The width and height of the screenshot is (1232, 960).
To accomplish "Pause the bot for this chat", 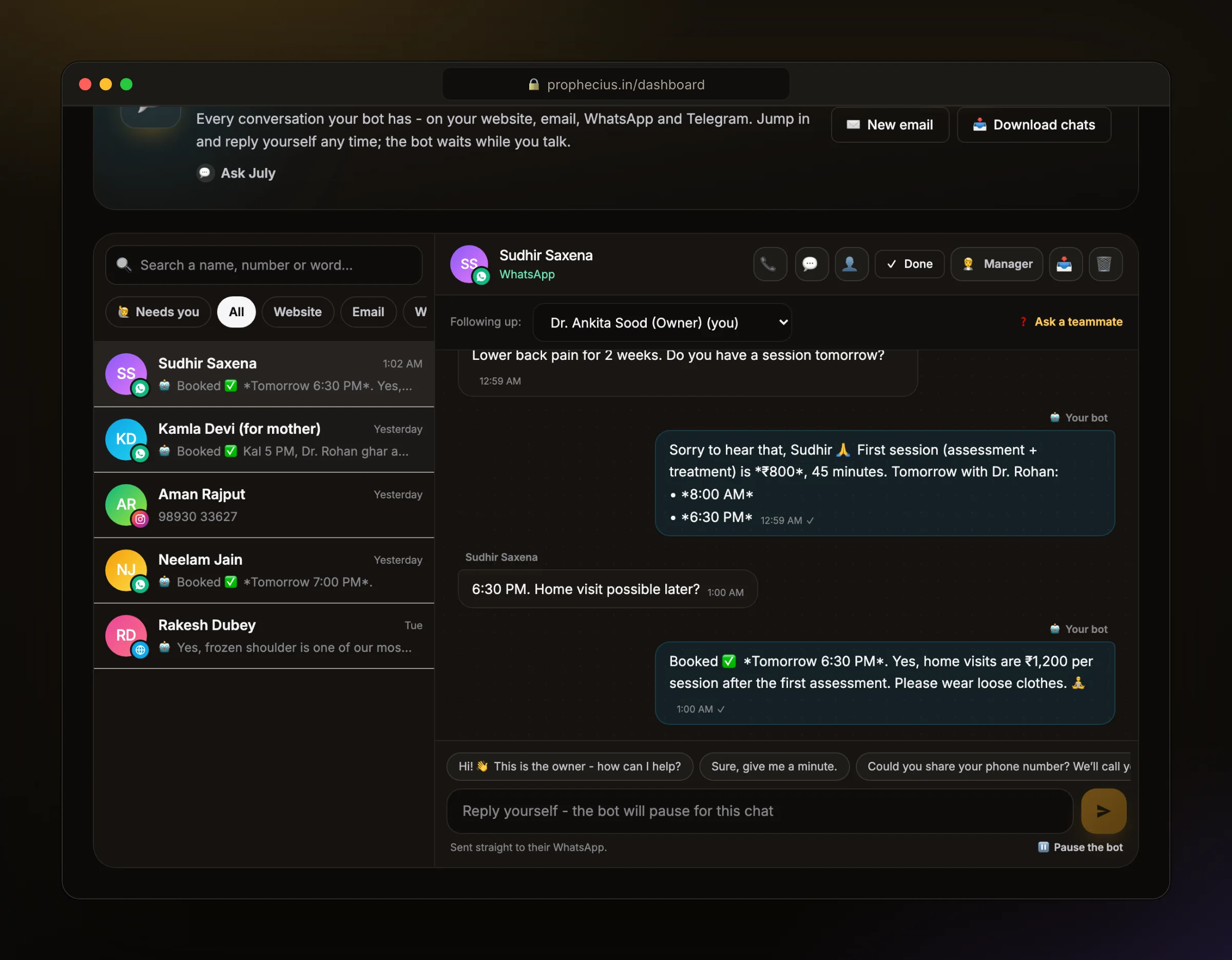I will [x=1080, y=847].
